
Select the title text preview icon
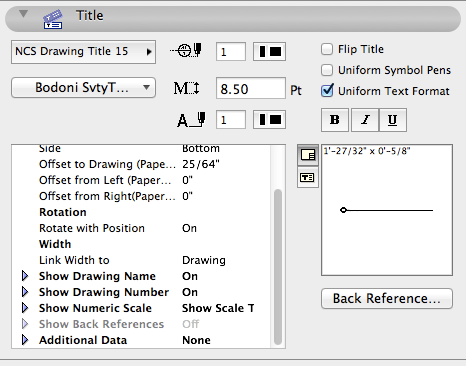pos(308,177)
